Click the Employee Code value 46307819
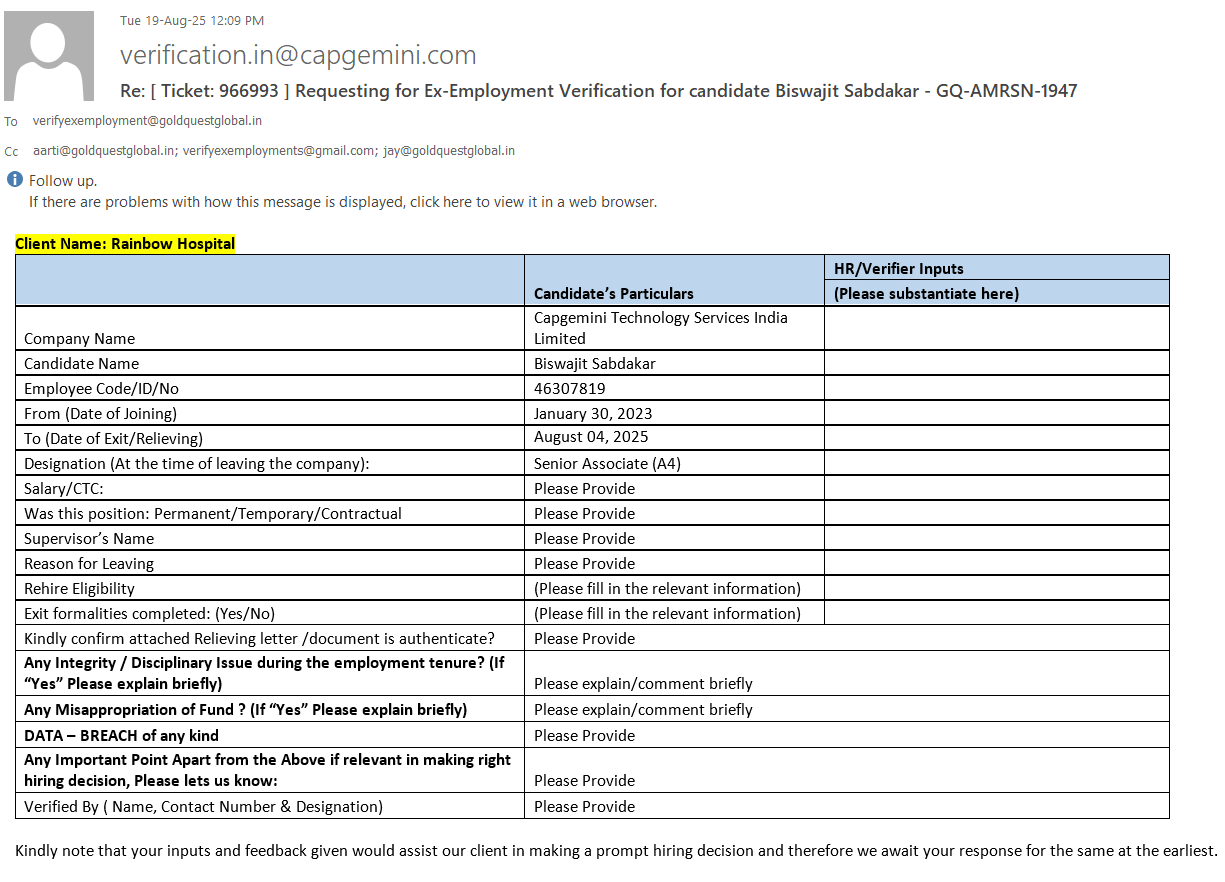 [x=569, y=389]
